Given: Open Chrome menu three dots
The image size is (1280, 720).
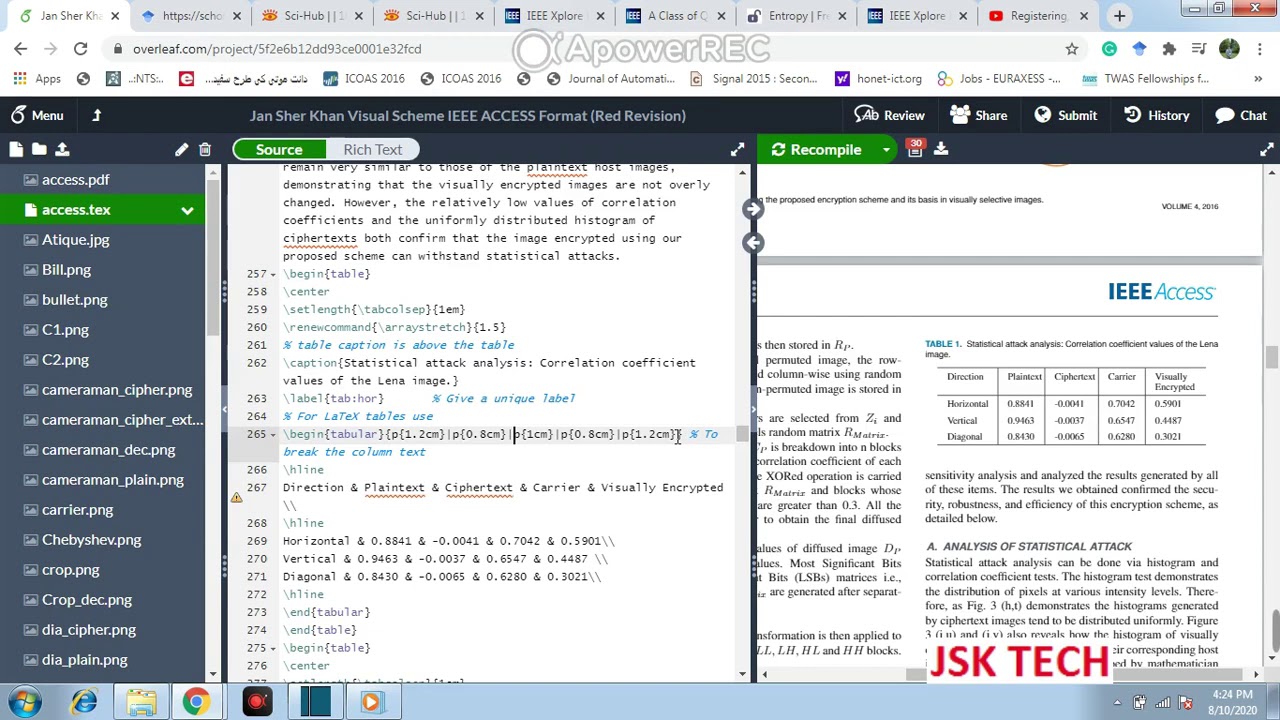Looking at the screenshot, I should point(1259,48).
